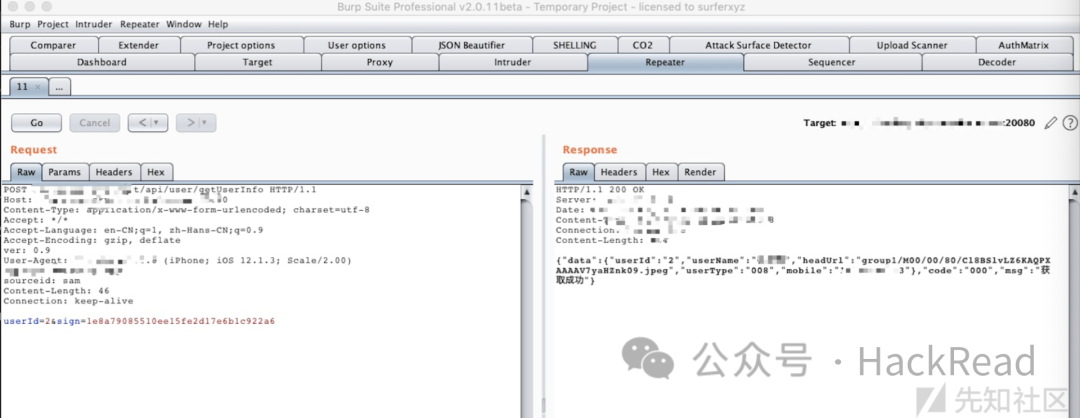Open the Window menu

(184, 24)
